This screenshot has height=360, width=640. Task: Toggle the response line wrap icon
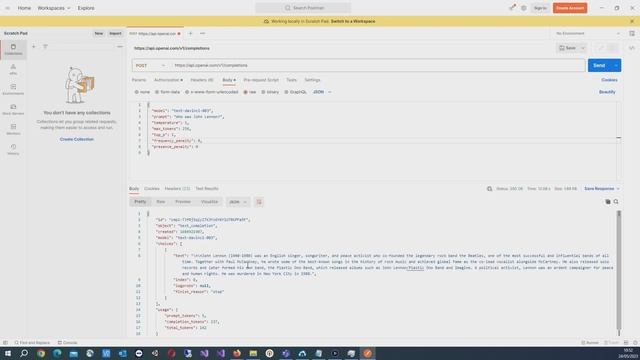259,202
